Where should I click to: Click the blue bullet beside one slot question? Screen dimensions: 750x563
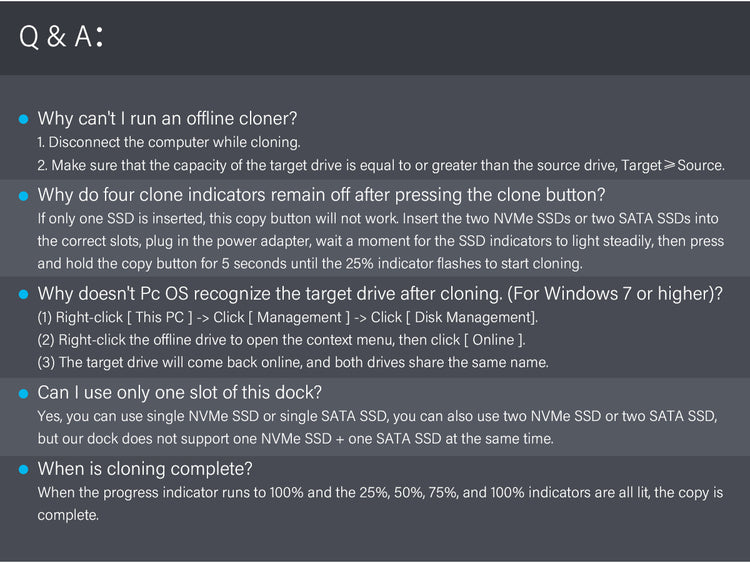coord(23,393)
